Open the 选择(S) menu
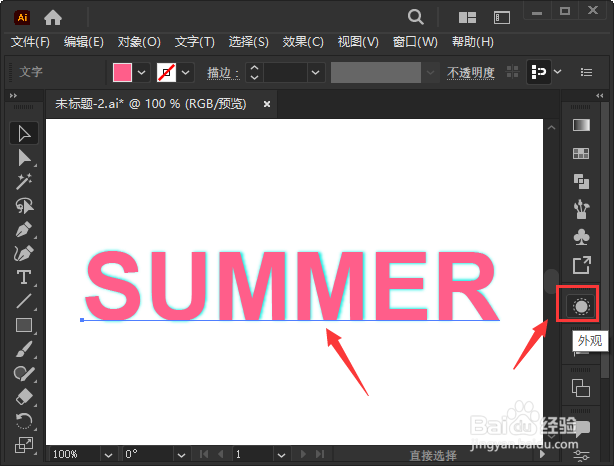Screen dimensions: 614x466 (x=249, y=42)
